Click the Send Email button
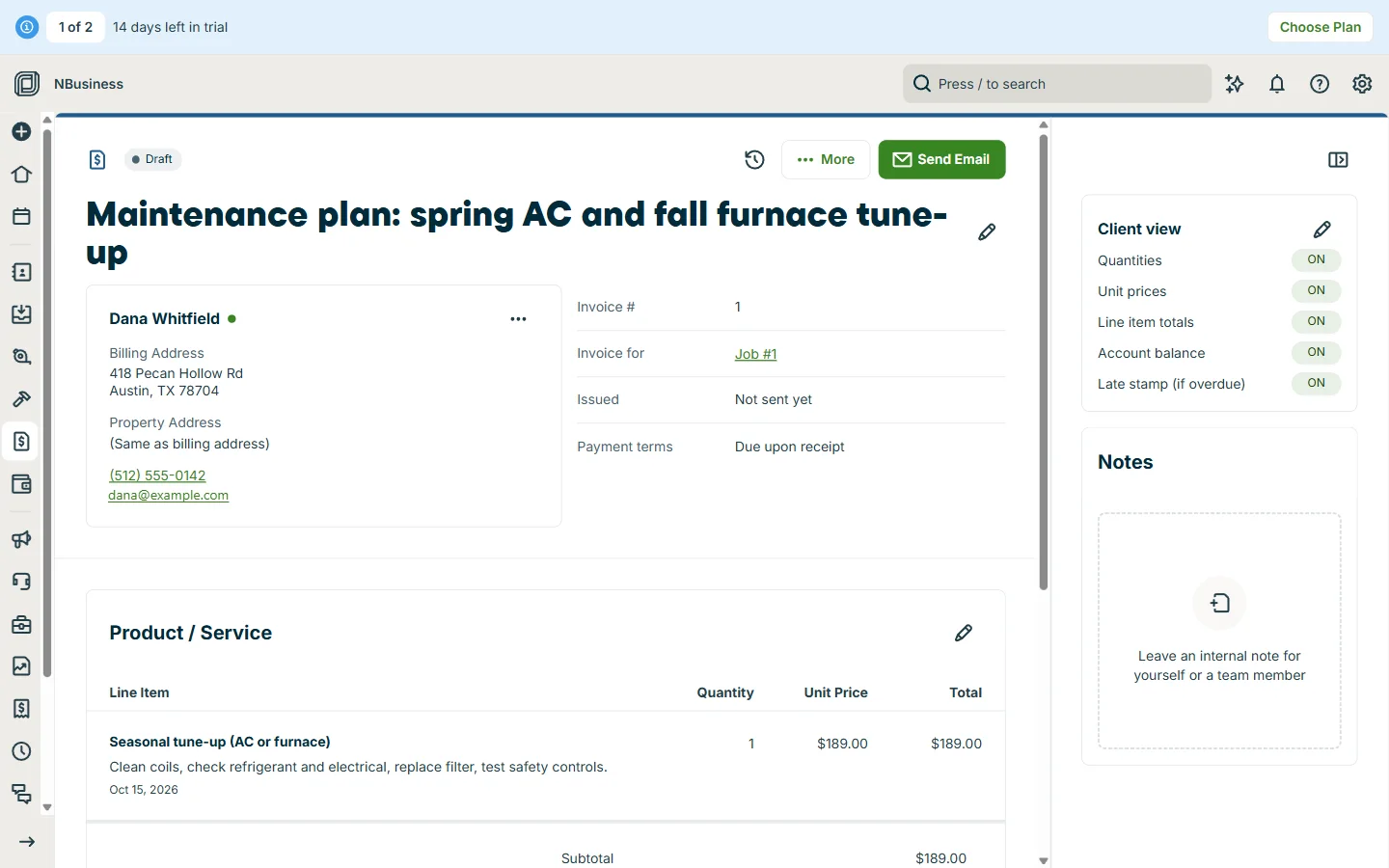The height and width of the screenshot is (868, 1389). point(941,159)
